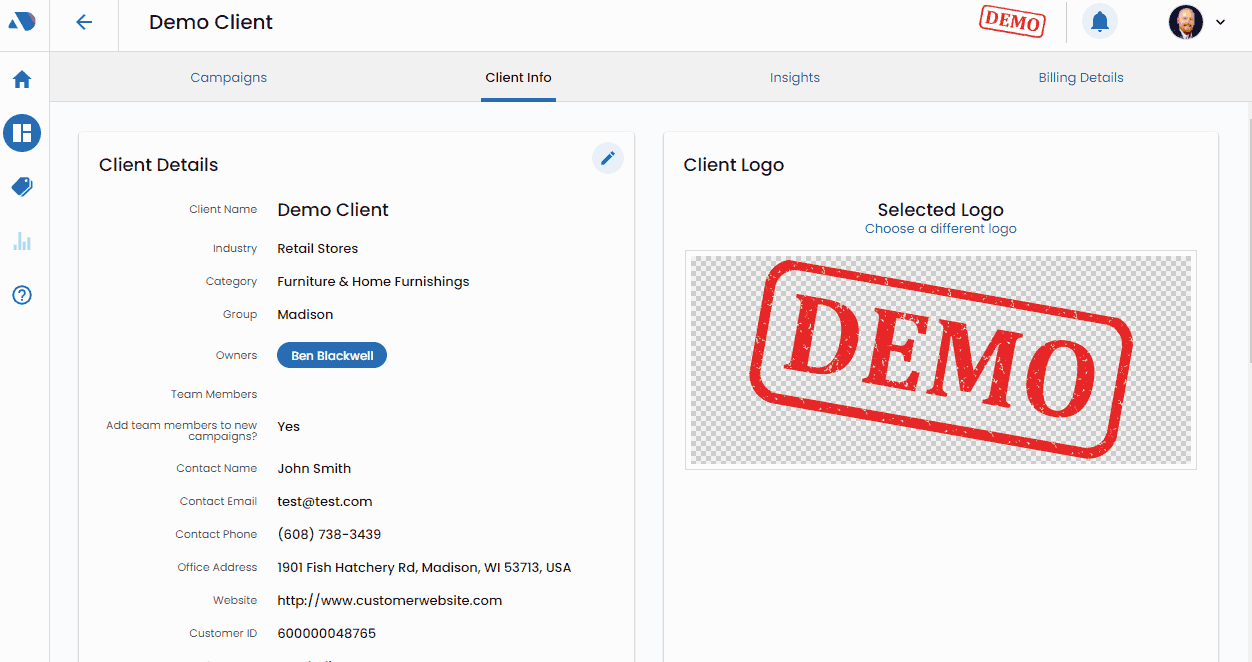Expand the user profile dropdown arrow
This screenshot has width=1252, height=662.
[1221, 22]
